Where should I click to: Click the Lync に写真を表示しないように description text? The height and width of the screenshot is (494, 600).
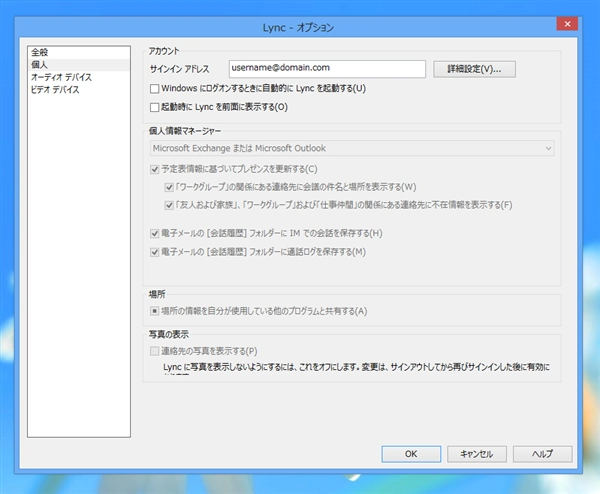coord(356,367)
